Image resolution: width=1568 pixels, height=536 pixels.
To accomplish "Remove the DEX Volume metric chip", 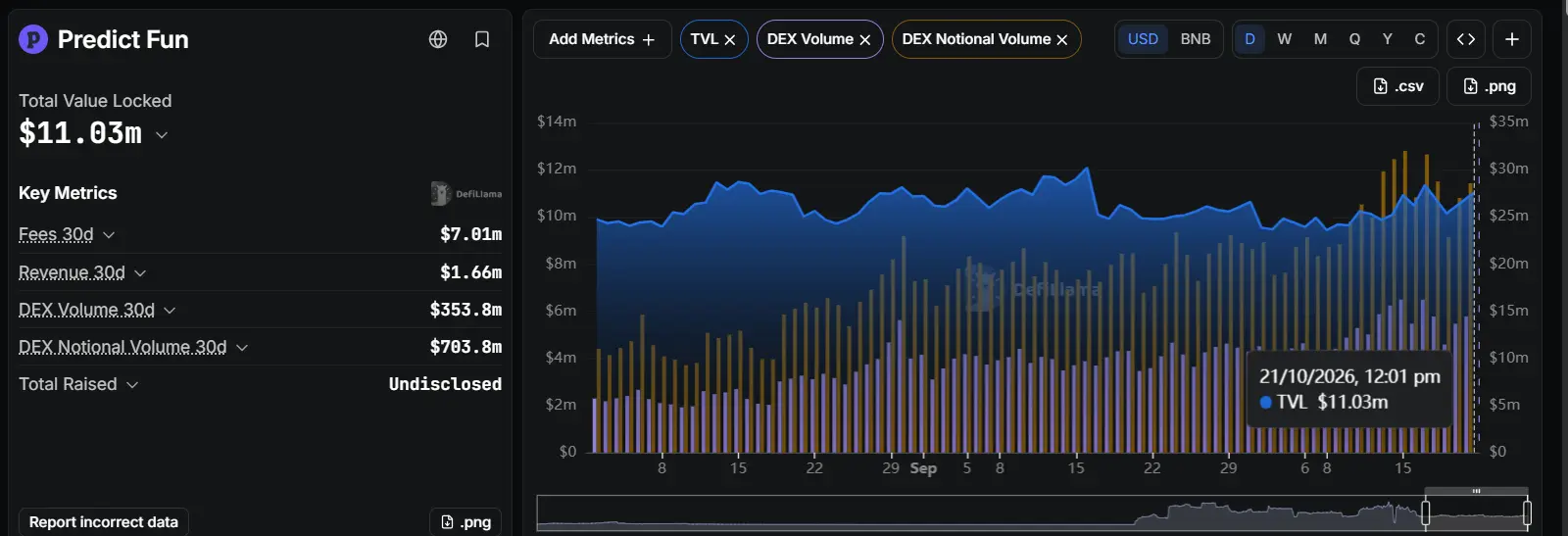I will pos(865,40).
